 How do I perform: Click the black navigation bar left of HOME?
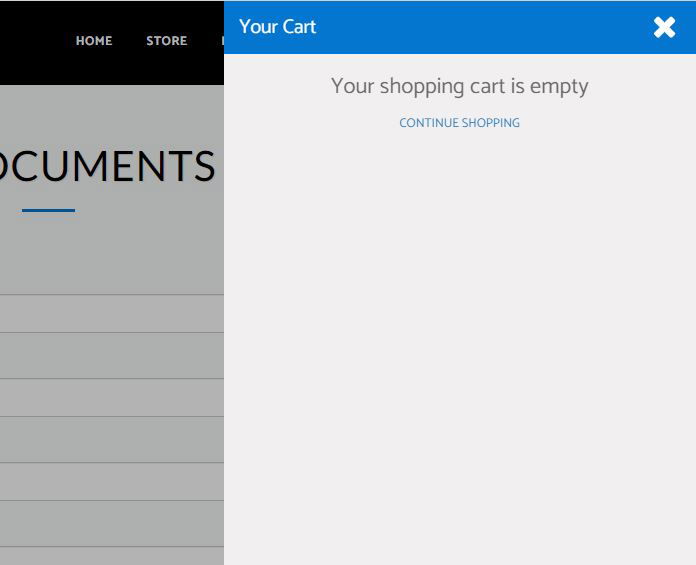tap(30, 41)
